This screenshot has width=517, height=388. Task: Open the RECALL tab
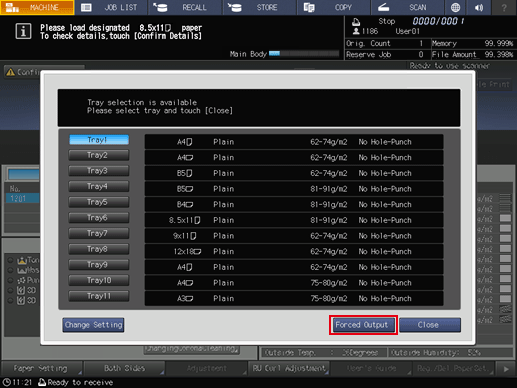pos(185,7)
